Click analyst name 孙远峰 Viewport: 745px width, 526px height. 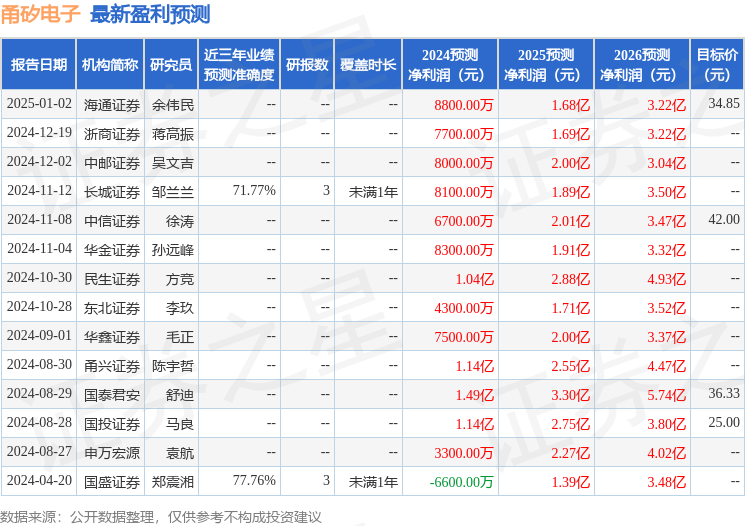tap(173, 250)
